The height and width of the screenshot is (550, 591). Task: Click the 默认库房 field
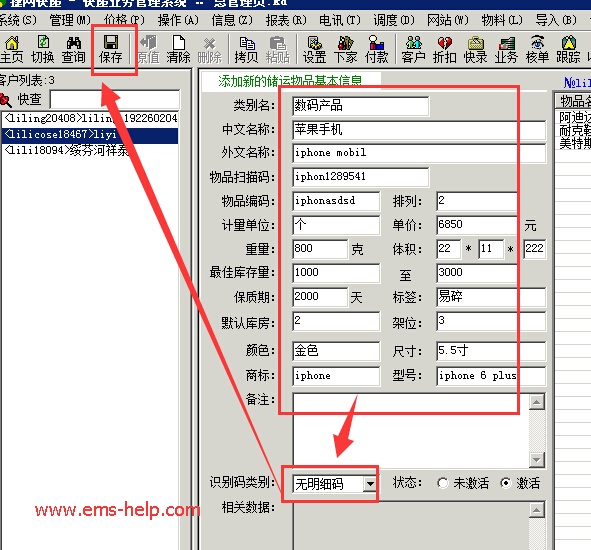336,322
